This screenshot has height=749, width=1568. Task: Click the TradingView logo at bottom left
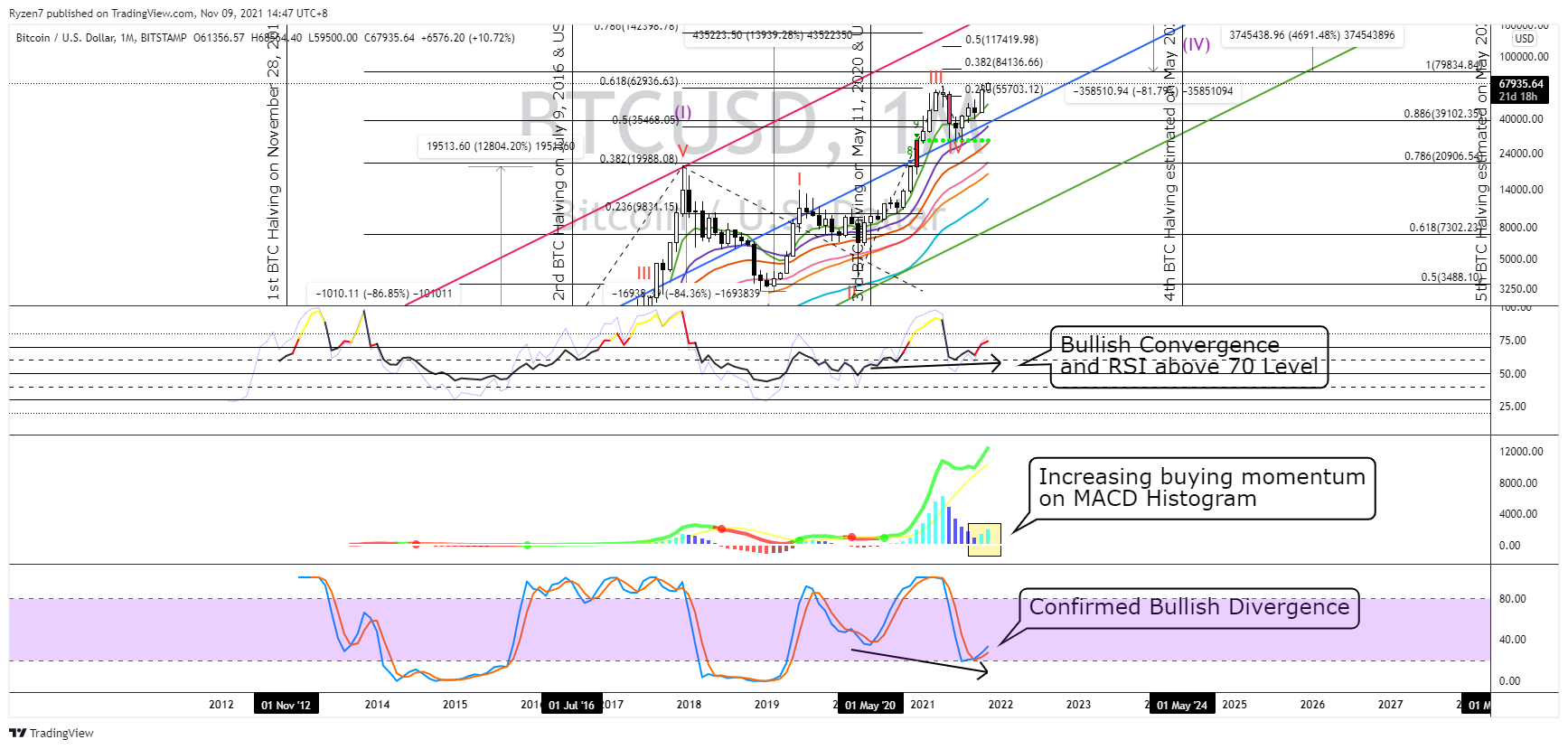point(52,733)
